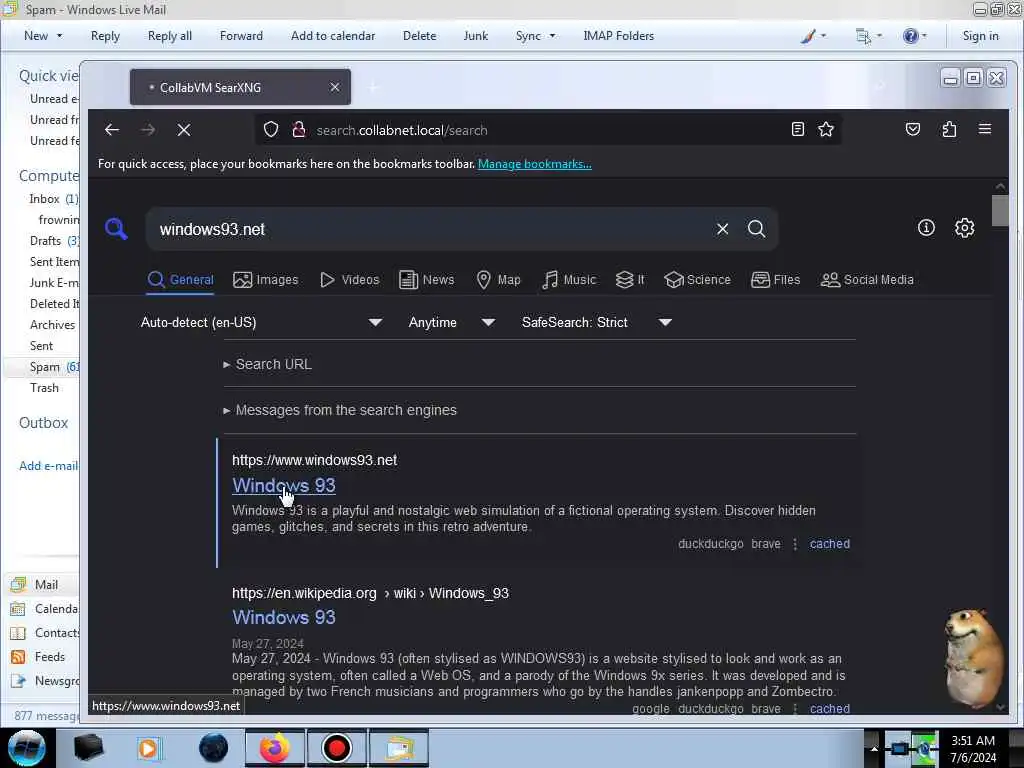Switch to Music search tab
Viewport: 1024px width, 768px height.
[x=569, y=280]
